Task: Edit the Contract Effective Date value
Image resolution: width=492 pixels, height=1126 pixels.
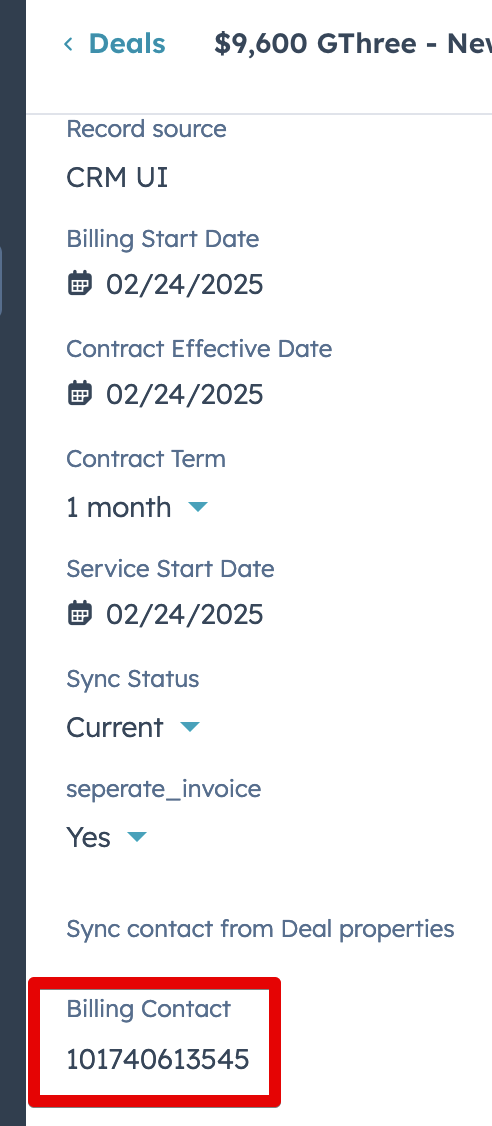Action: (x=185, y=394)
